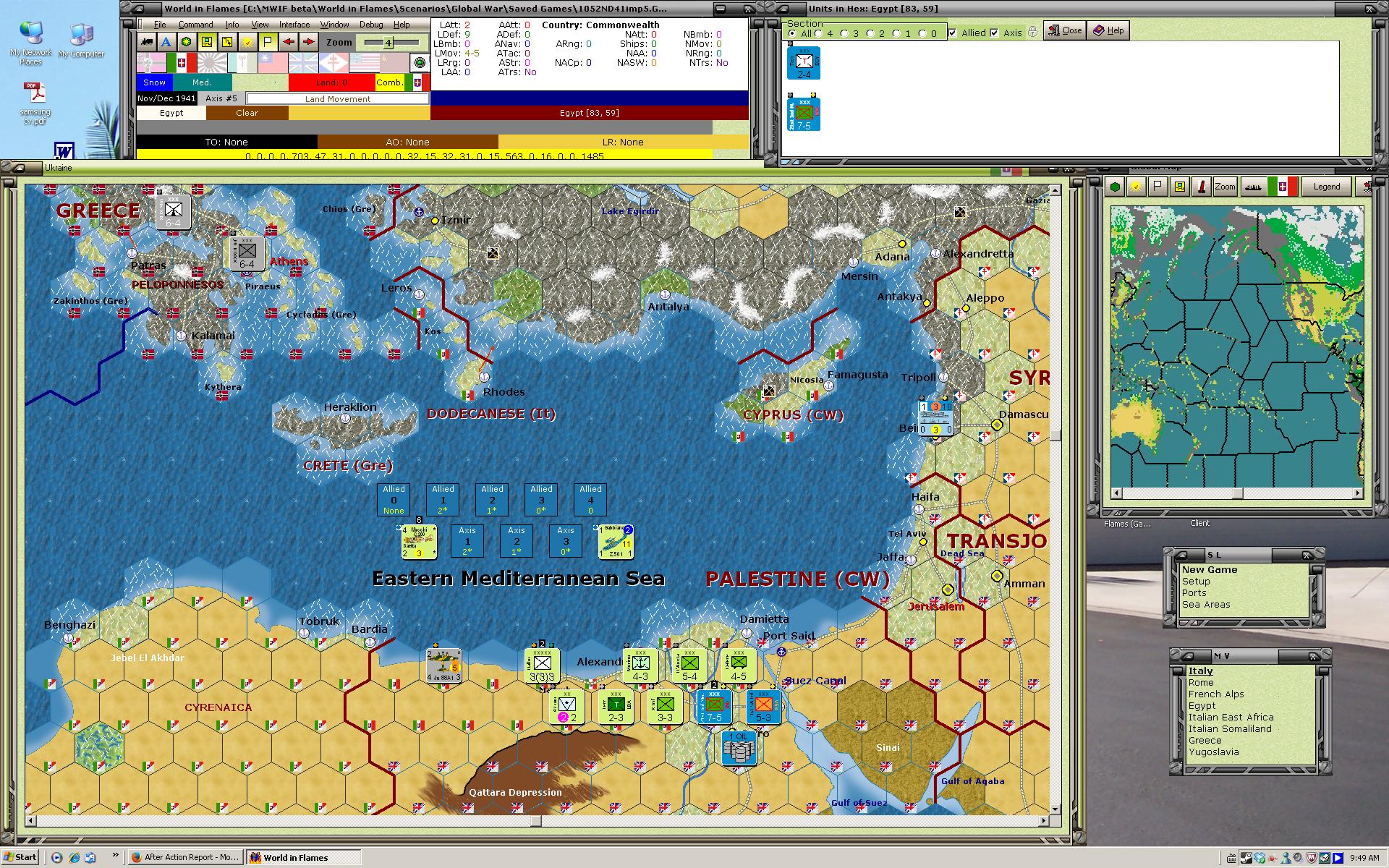Click the red left arrow toolbar button
The height and width of the screenshot is (868, 1389).
289,42
